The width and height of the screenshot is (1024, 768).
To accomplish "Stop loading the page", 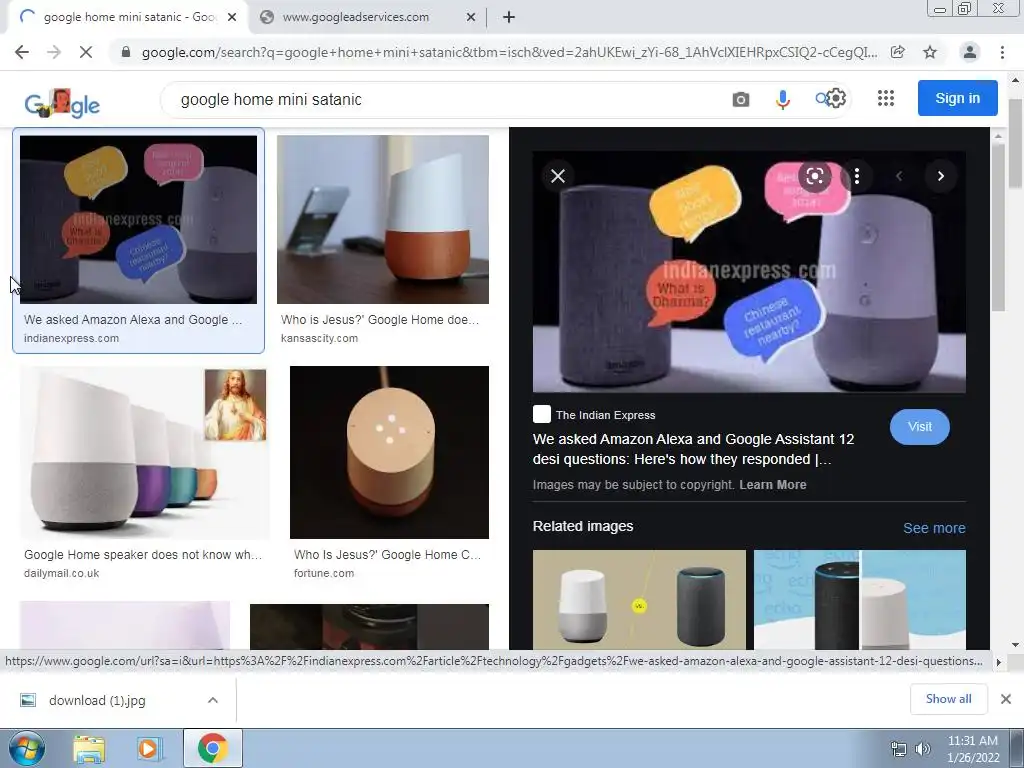I will [x=86, y=52].
